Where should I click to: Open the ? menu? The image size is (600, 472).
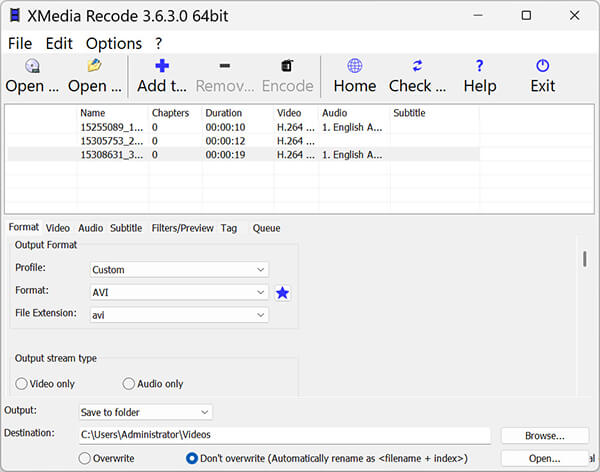(158, 43)
